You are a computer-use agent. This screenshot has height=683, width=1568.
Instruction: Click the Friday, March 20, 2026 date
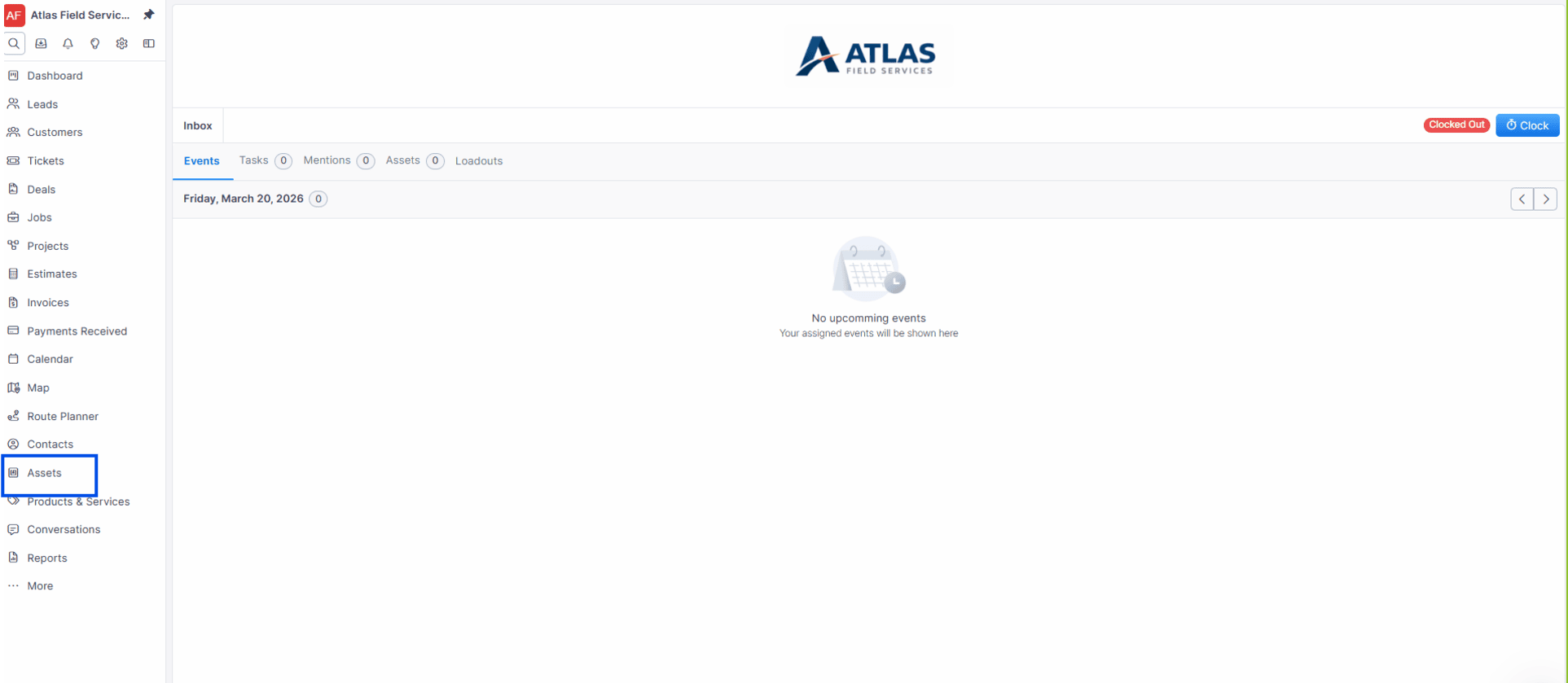click(244, 199)
